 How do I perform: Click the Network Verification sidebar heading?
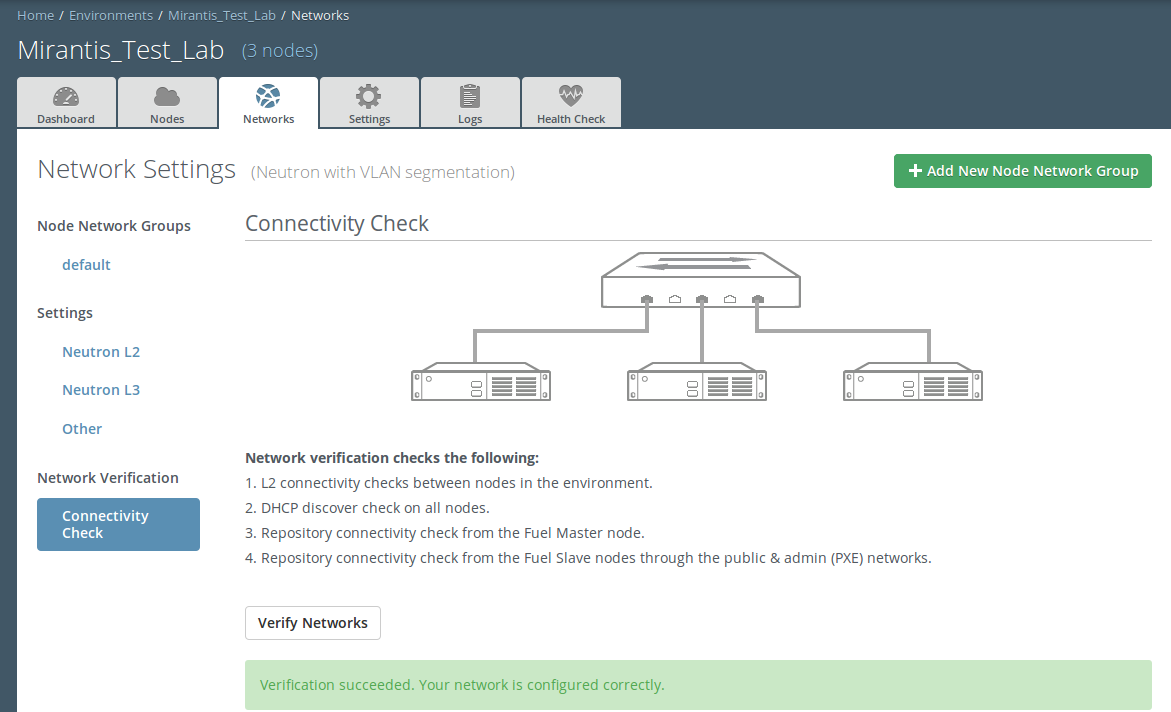pyautogui.click(x=108, y=478)
